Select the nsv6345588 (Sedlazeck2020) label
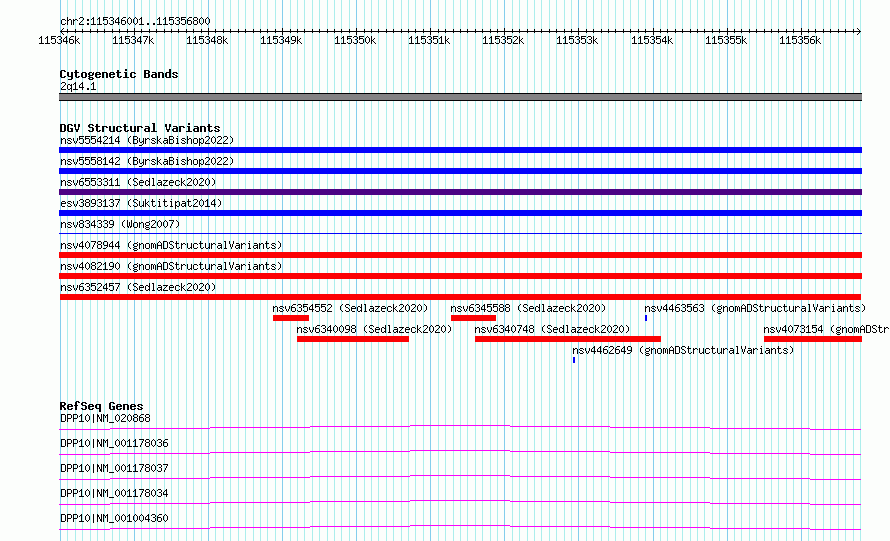The width and height of the screenshot is (890, 541). pos(528,308)
